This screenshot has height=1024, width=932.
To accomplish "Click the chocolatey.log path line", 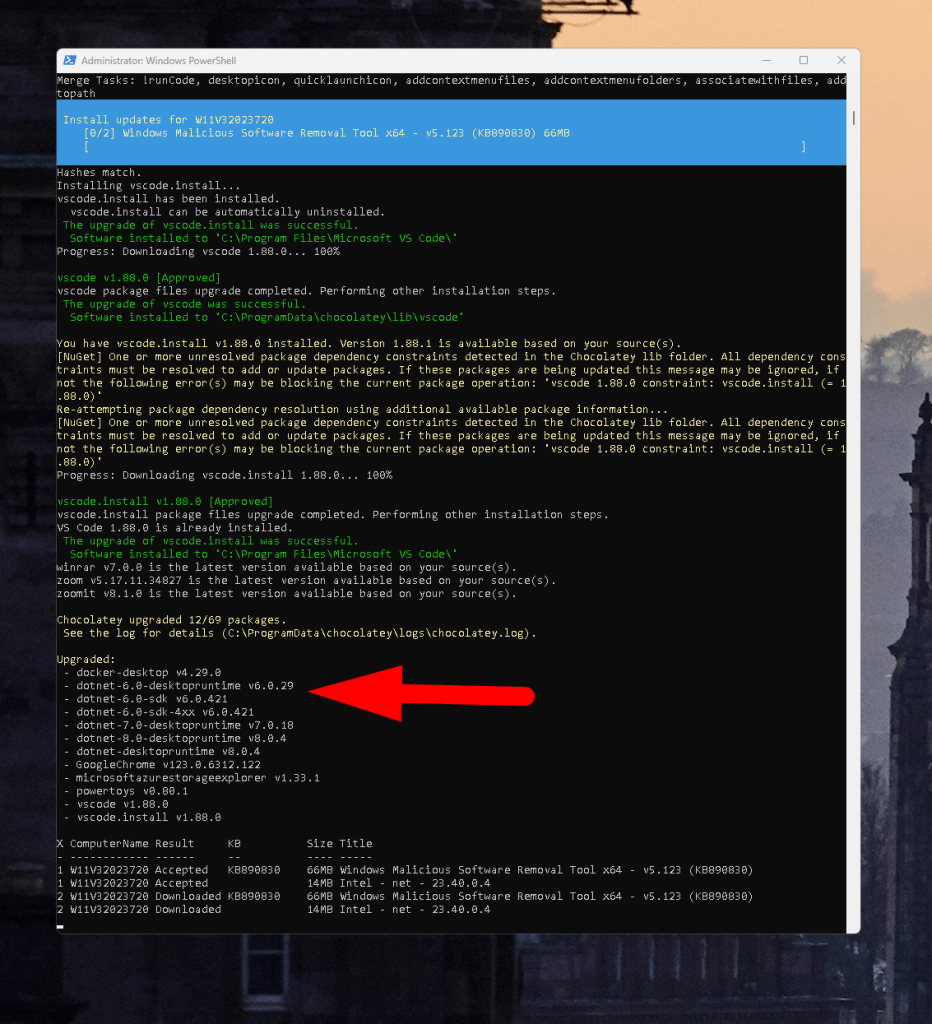I will click(x=300, y=633).
